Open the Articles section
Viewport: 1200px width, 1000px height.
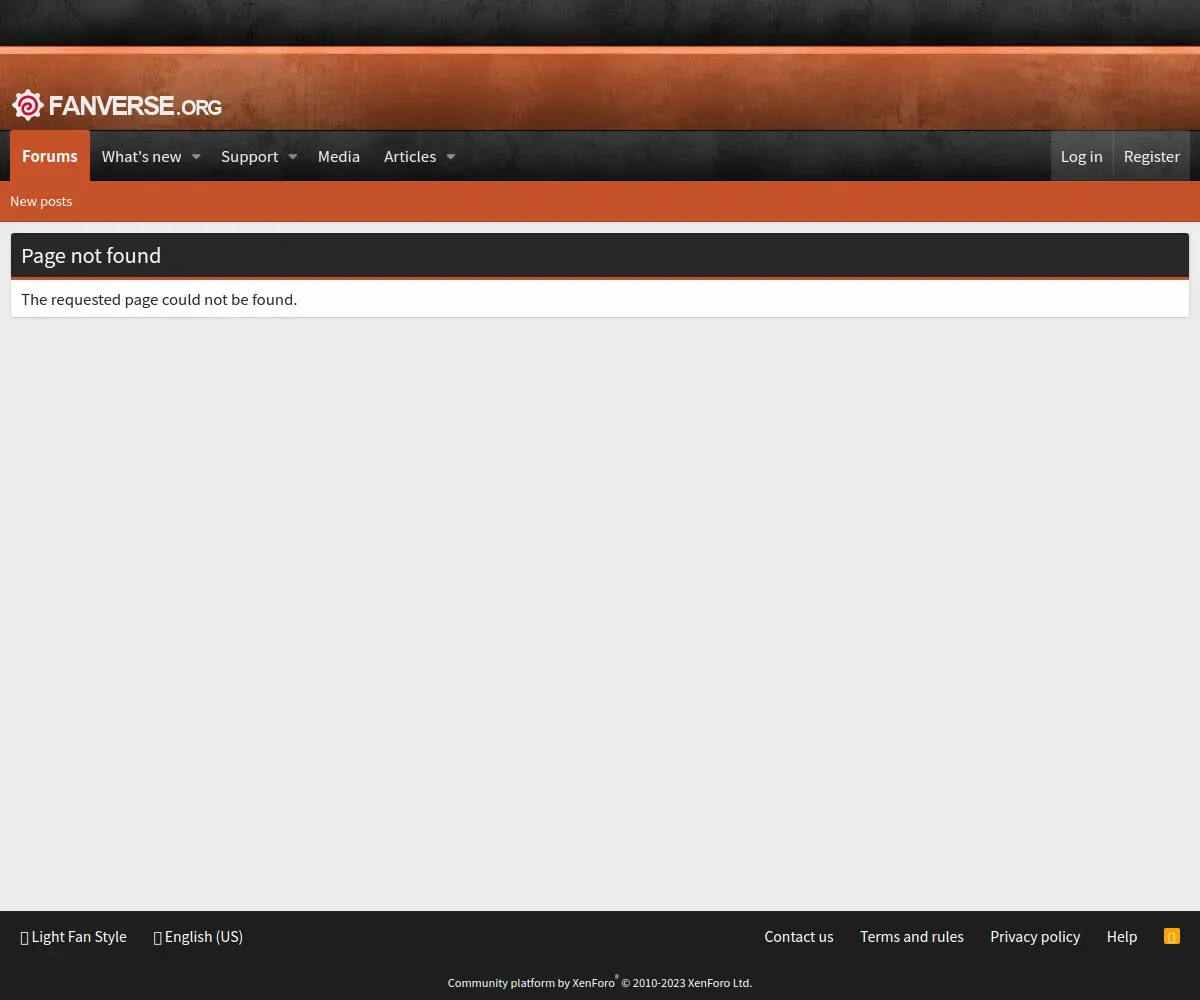coord(410,157)
